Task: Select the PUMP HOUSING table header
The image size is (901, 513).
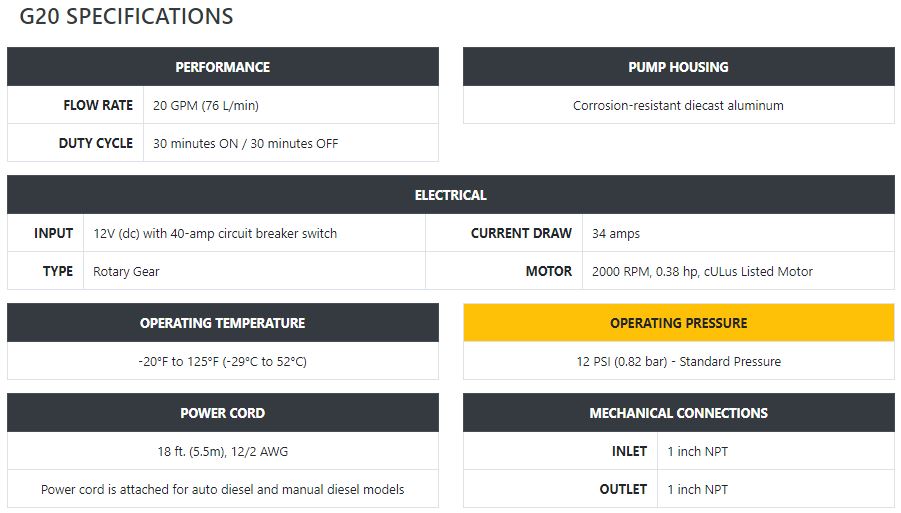Action: click(679, 67)
